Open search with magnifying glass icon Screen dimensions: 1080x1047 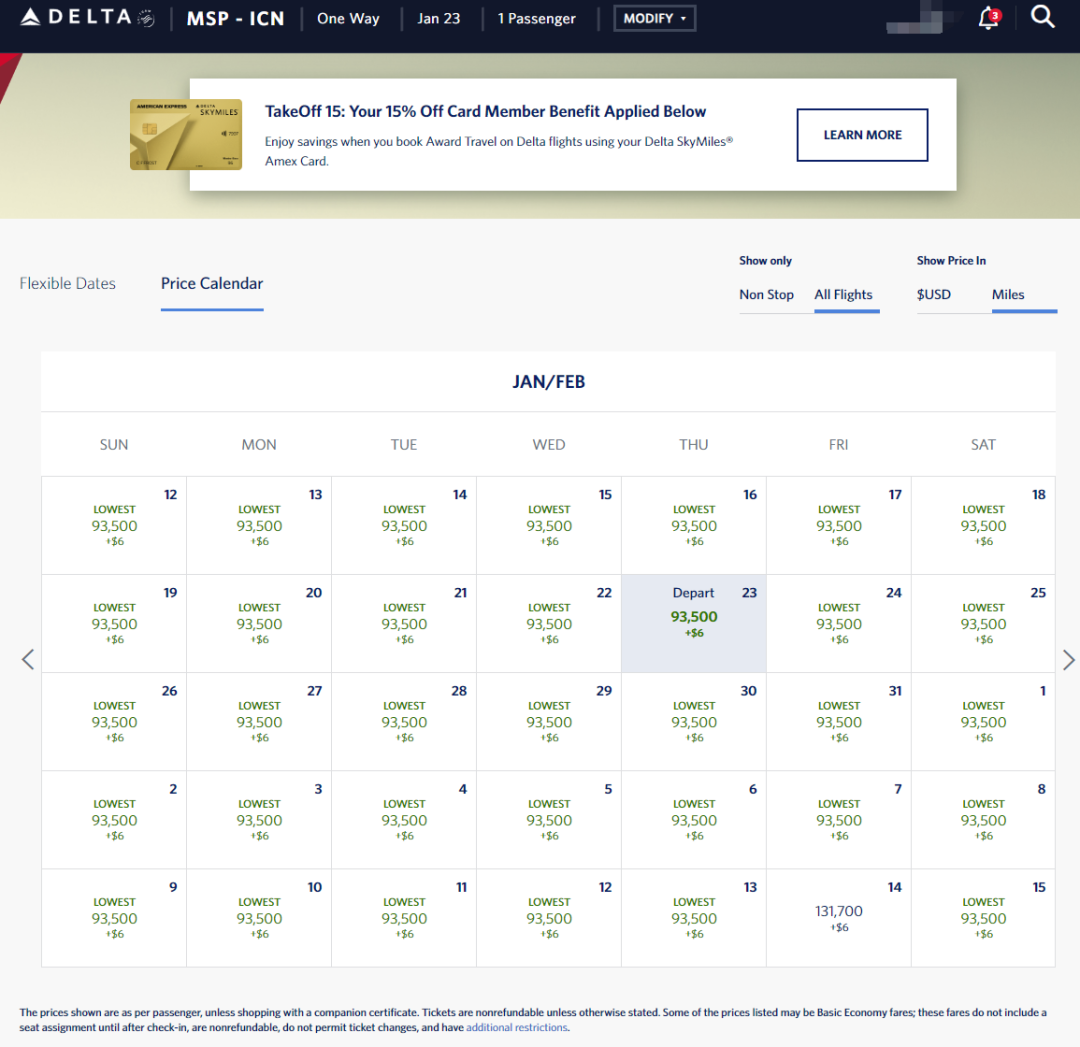tap(1042, 18)
